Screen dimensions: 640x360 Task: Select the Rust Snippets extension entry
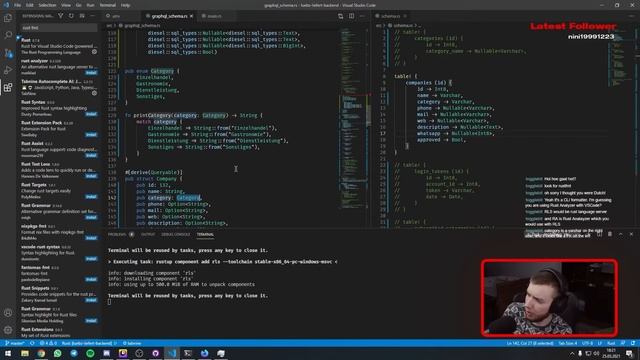coord(59,294)
